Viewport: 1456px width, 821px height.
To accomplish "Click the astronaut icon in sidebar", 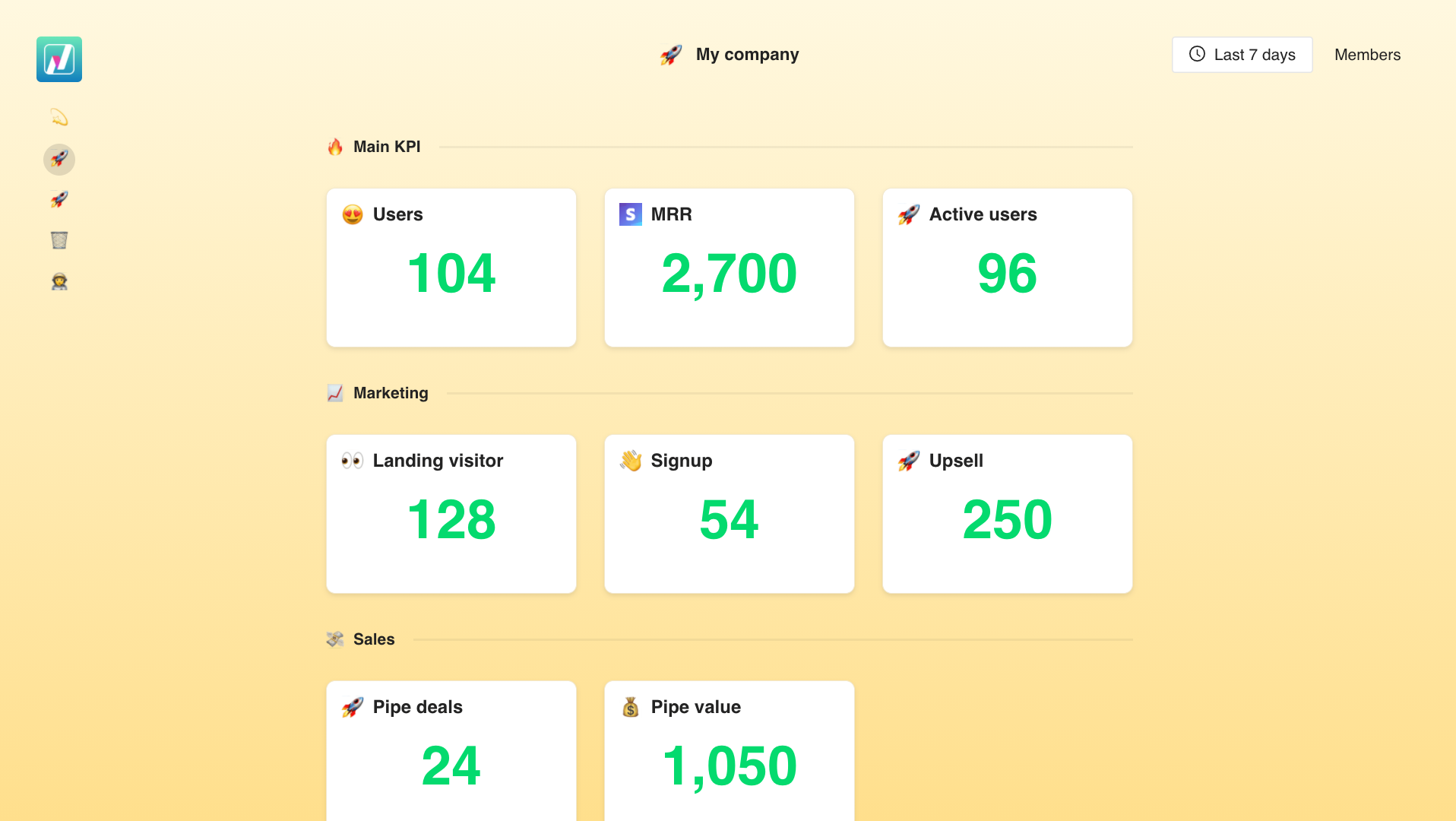I will pos(59,282).
